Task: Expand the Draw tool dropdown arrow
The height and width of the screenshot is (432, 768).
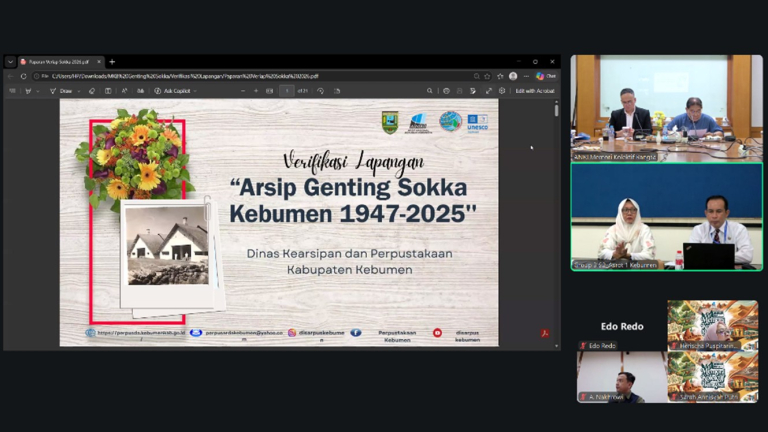Action: (79, 91)
